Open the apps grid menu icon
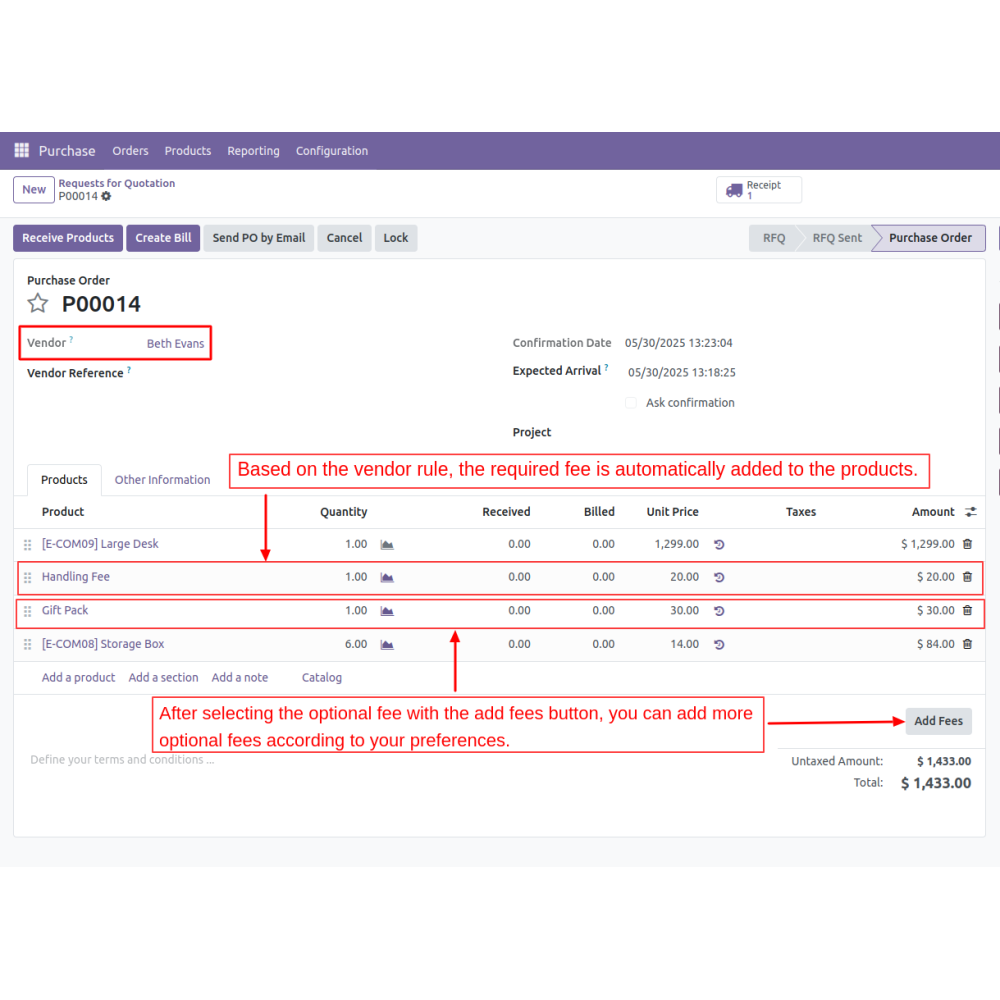The height and width of the screenshot is (1000, 1000). coord(22,151)
